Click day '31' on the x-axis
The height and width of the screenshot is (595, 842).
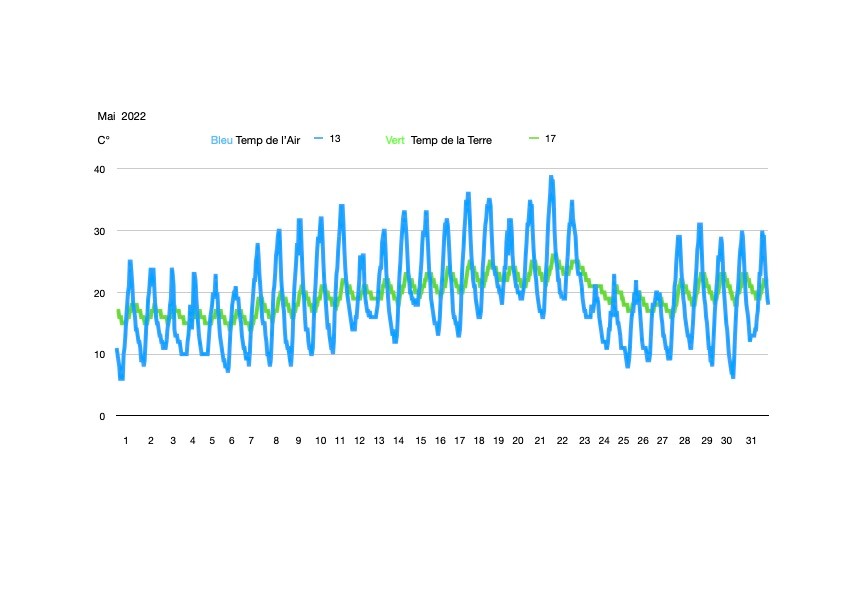[751, 440]
